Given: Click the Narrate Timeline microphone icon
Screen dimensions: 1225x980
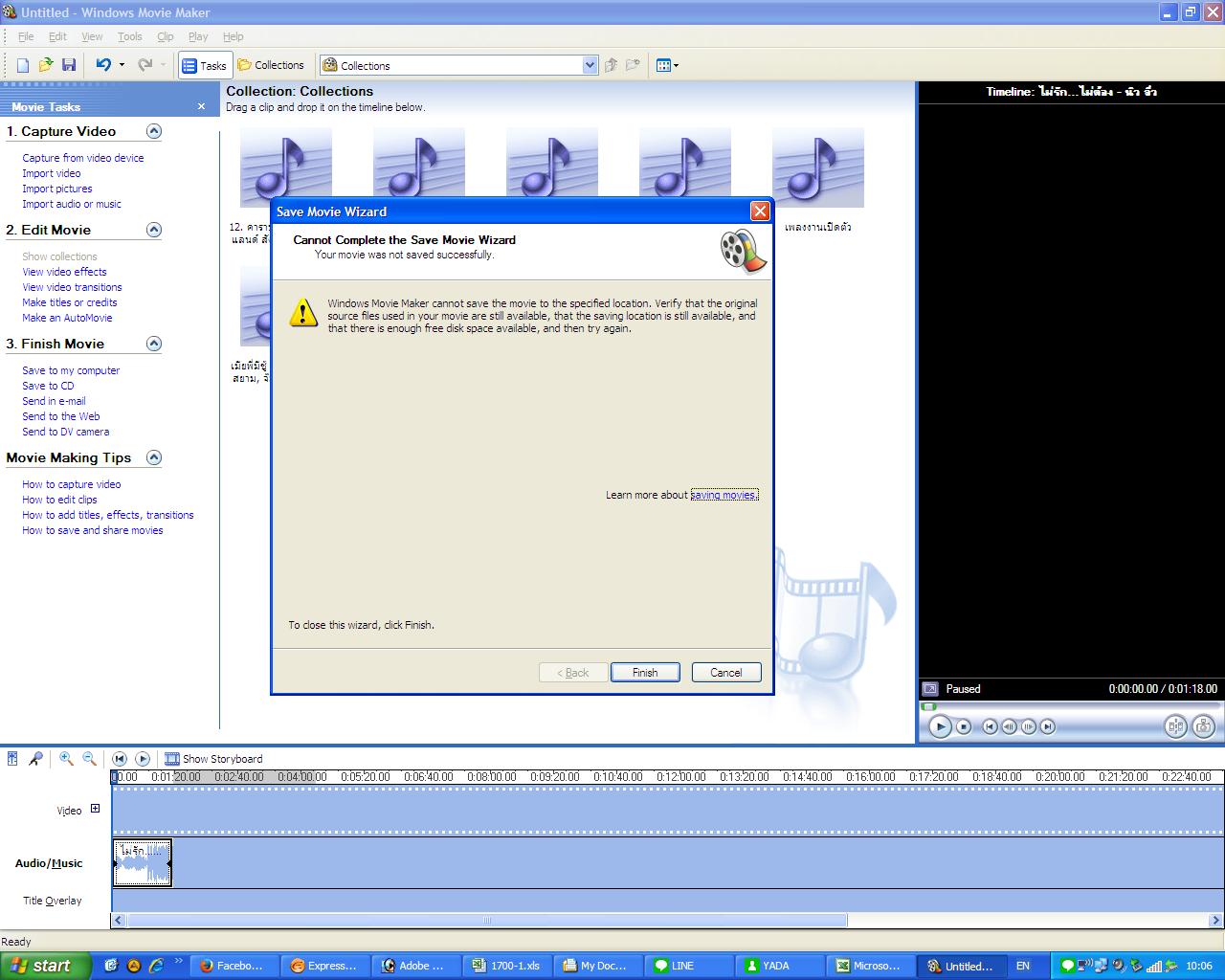Looking at the screenshot, I should [35, 759].
